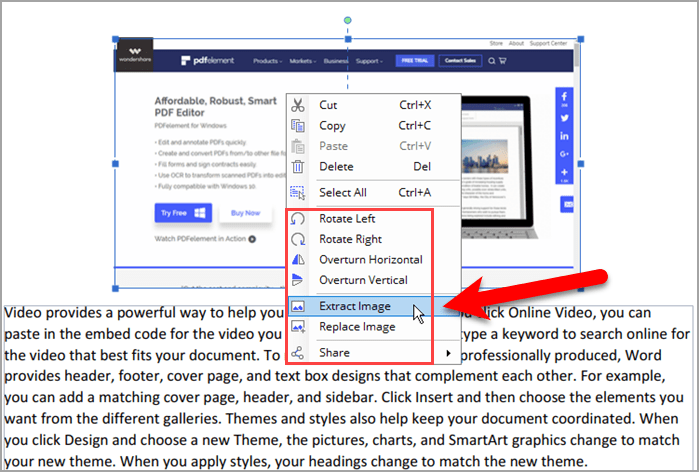The image size is (699, 472).
Task: Click the Overturn Horizontal flip icon
Action: (298, 259)
